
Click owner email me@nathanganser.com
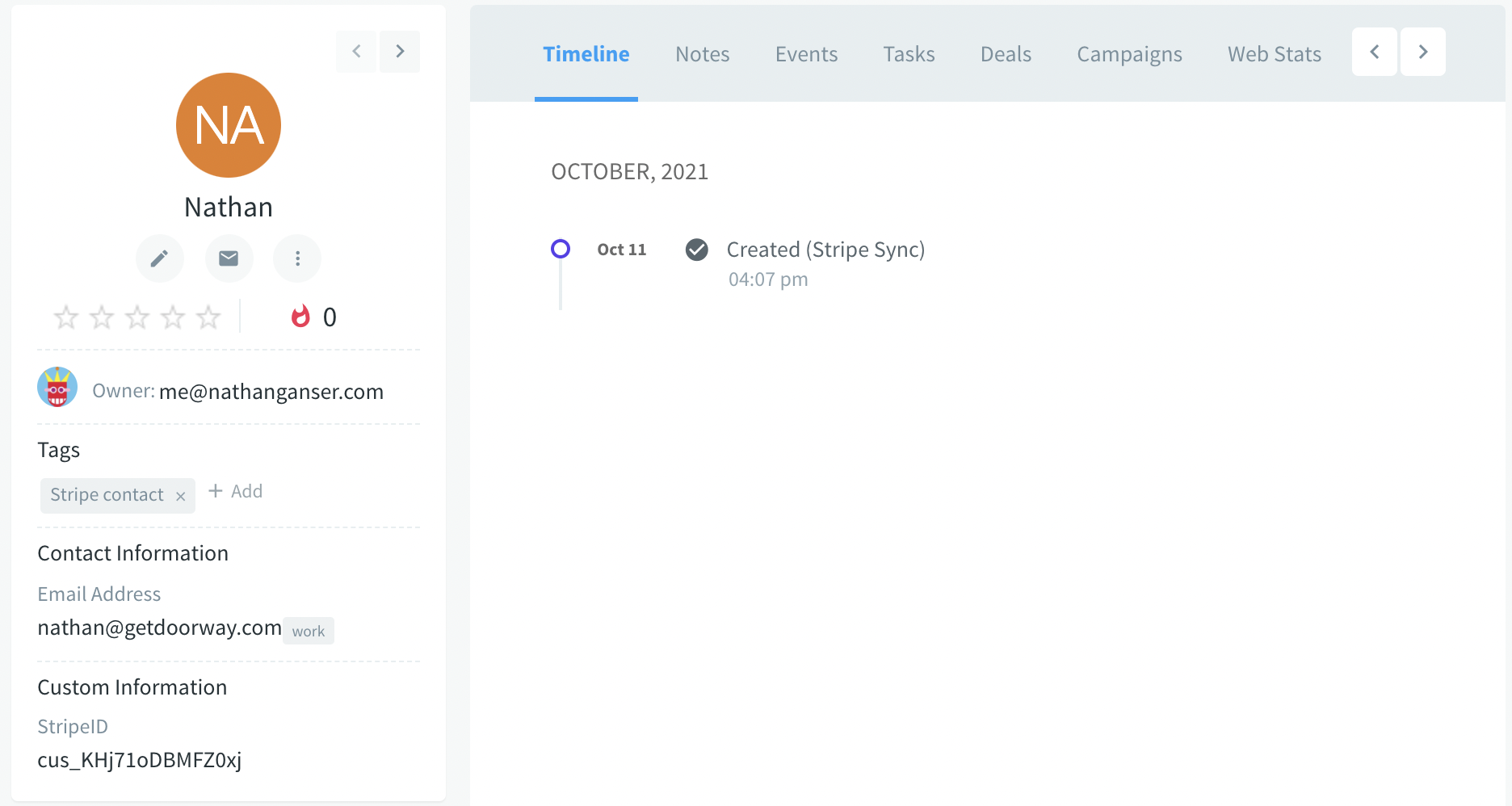(x=271, y=392)
